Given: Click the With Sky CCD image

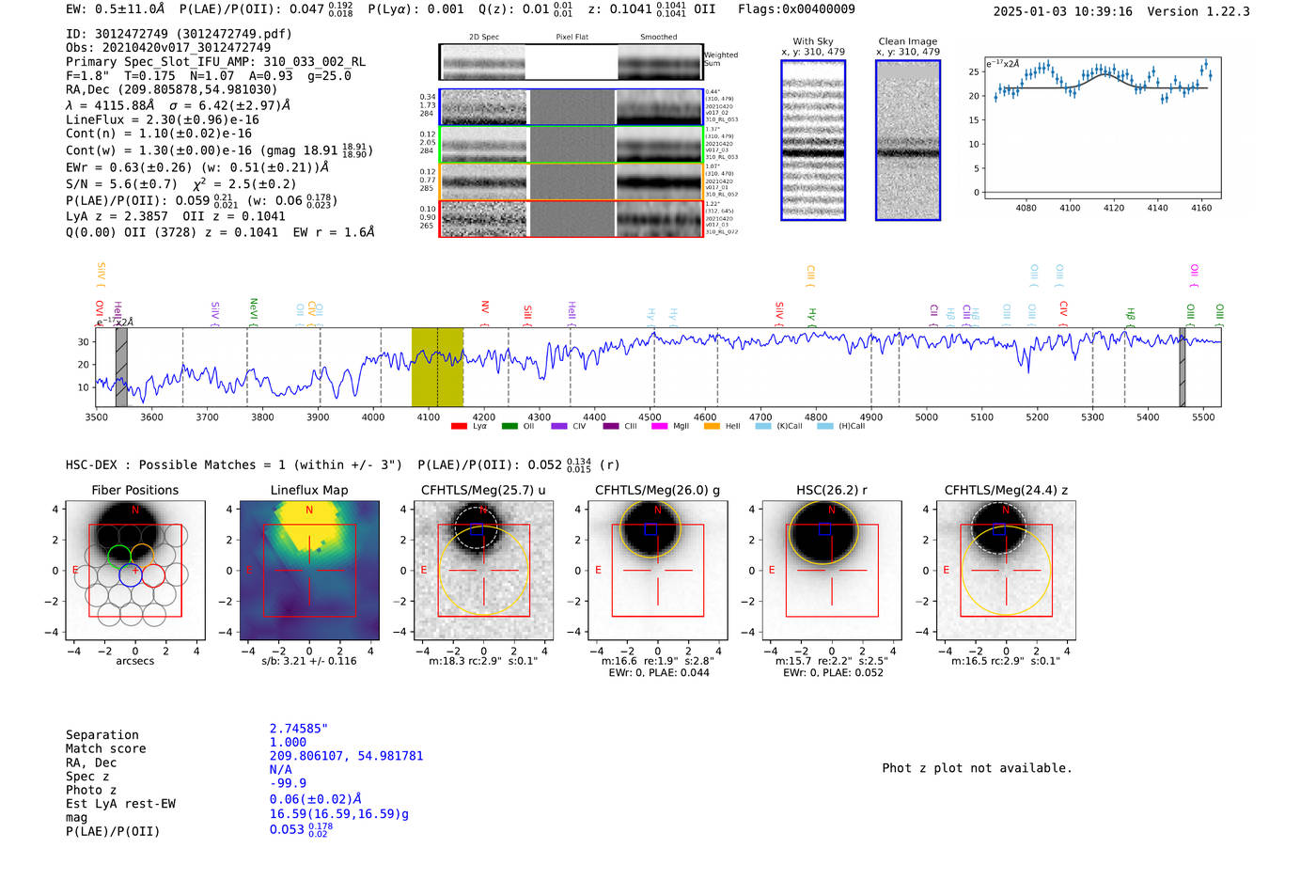Looking at the screenshot, I should tap(813, 140).
